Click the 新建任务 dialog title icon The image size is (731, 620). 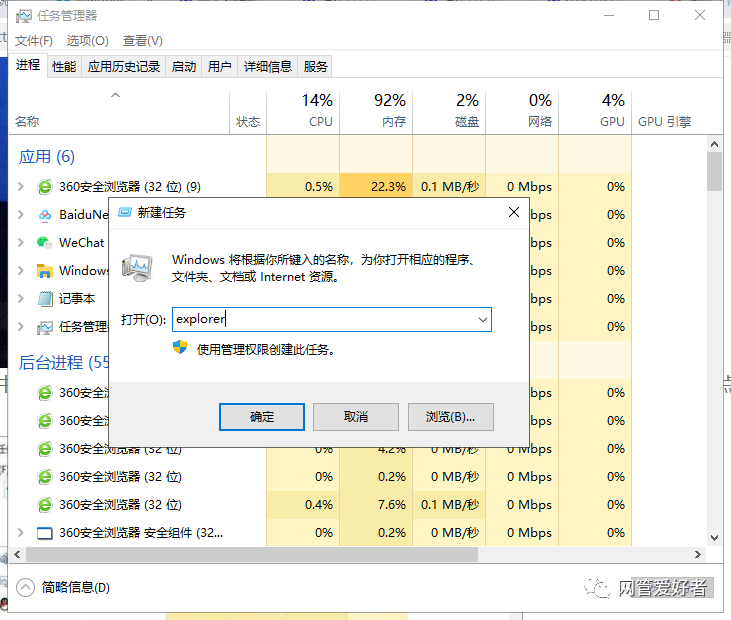point(124,213)
